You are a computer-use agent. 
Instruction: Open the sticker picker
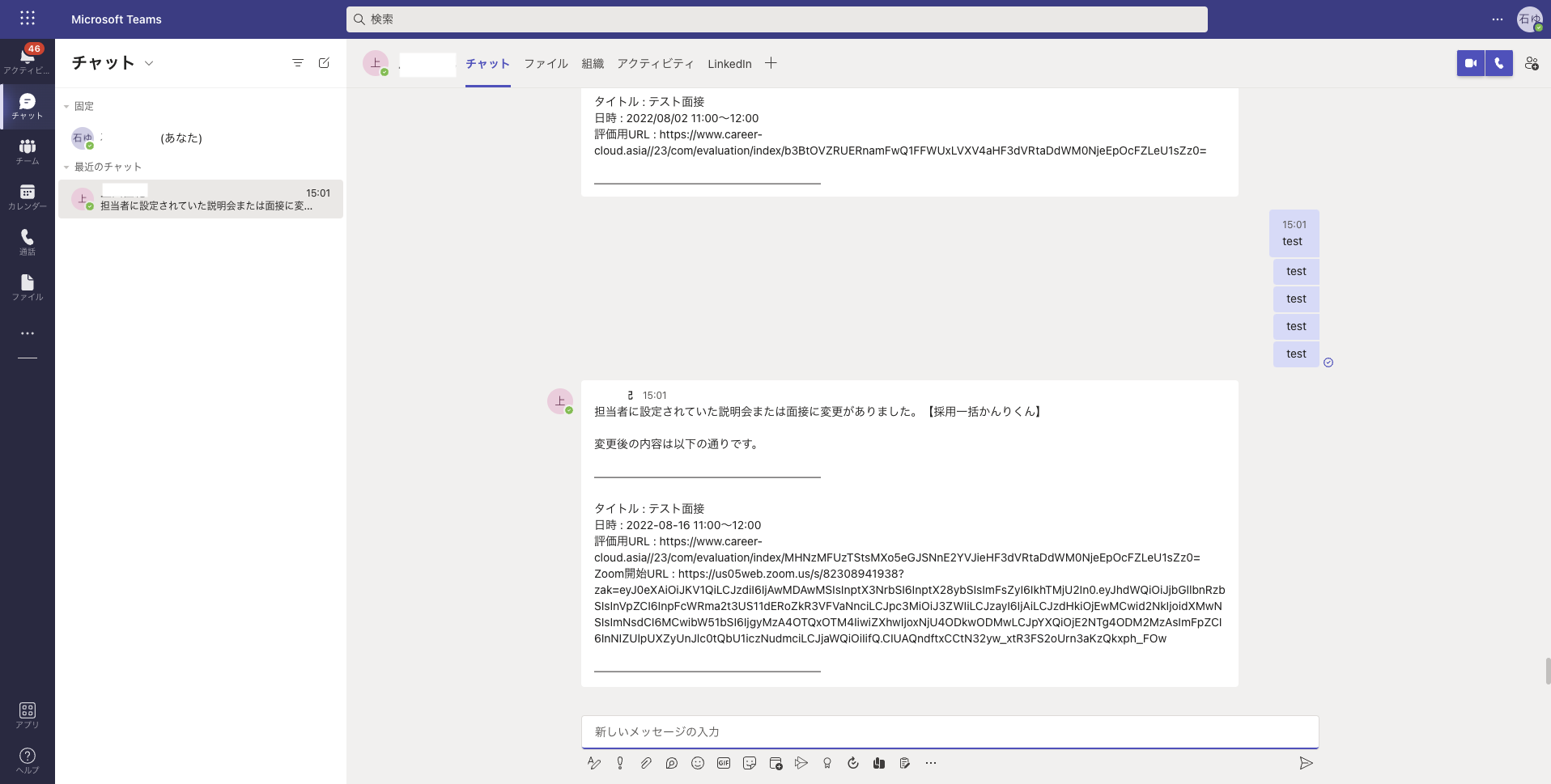pos(750,763)
